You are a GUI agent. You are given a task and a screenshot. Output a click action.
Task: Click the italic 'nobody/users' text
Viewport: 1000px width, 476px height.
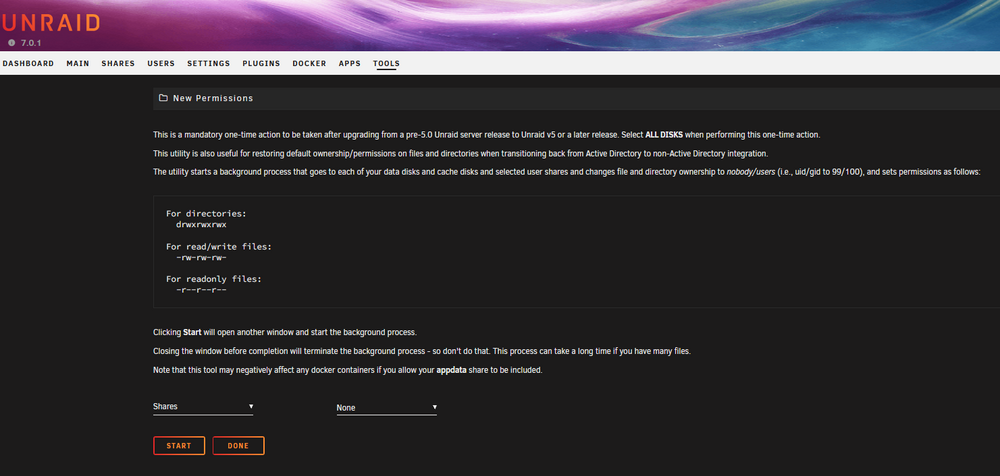pyautogui.click(x=749, y=172)
